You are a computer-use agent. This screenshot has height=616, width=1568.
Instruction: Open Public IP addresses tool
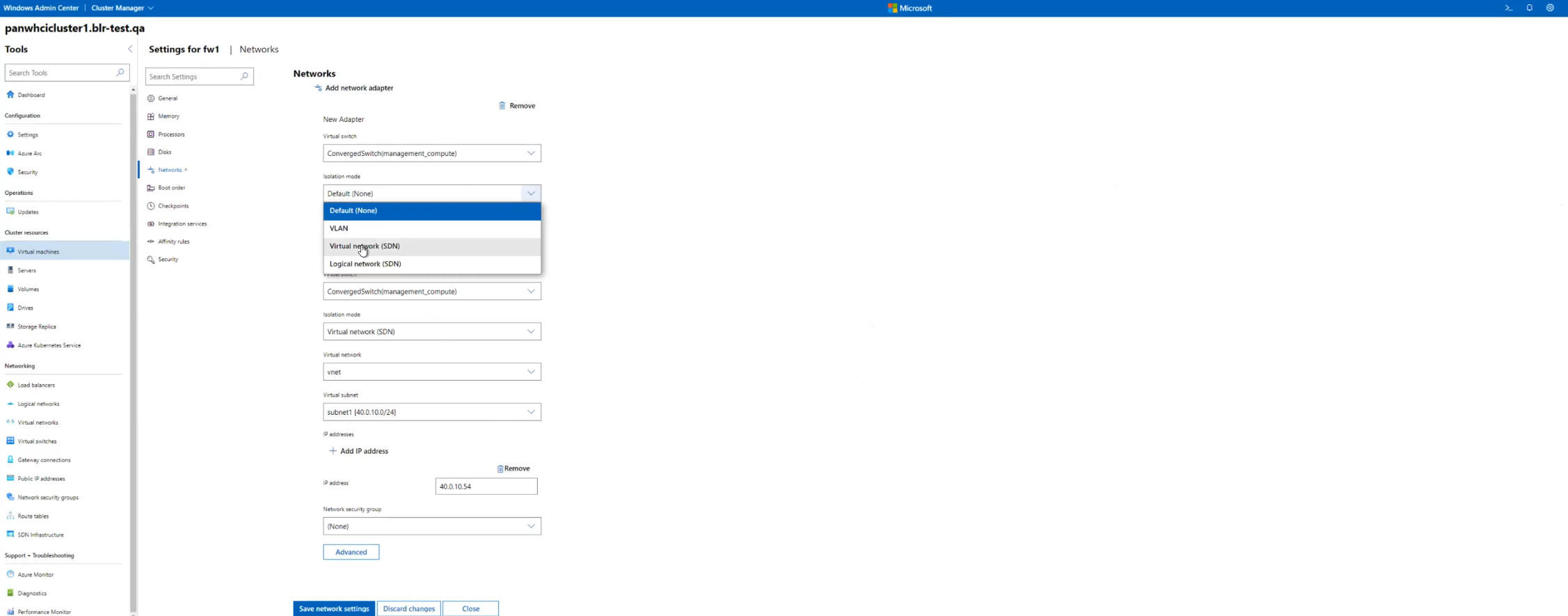click(41, 479)
